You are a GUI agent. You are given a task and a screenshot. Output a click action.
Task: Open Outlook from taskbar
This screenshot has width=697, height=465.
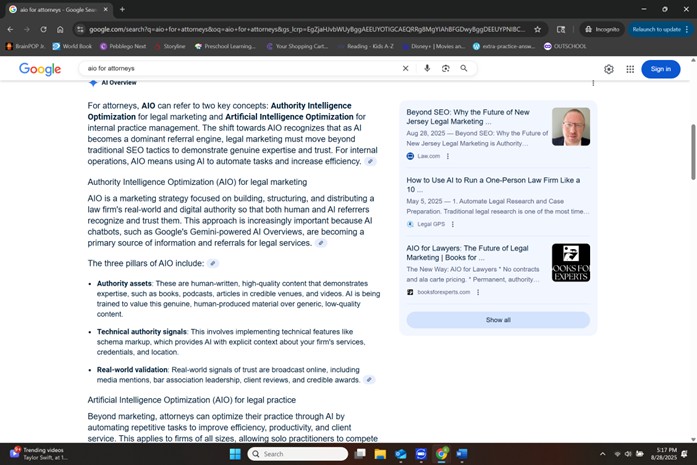tap(401, 454)
